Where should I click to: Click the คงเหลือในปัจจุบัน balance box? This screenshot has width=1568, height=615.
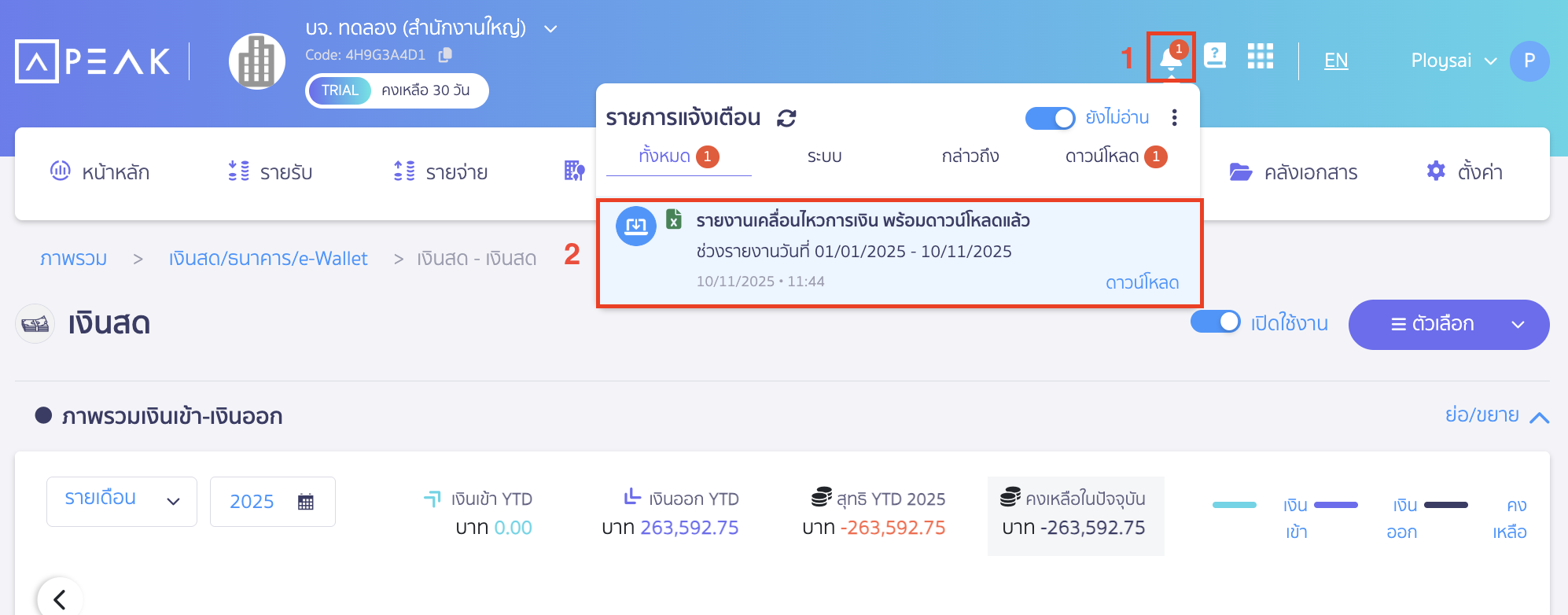tap(1076, 516)
